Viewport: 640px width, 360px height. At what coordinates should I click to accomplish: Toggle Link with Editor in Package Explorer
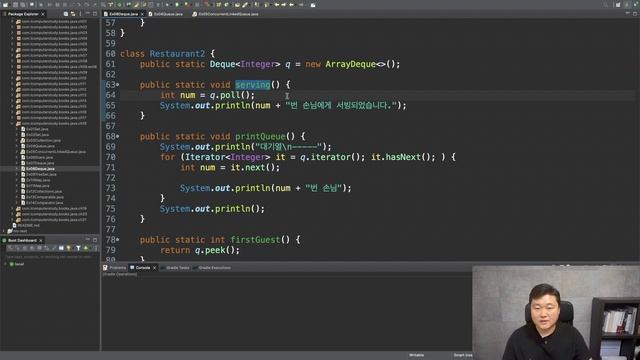coord(73,14)
